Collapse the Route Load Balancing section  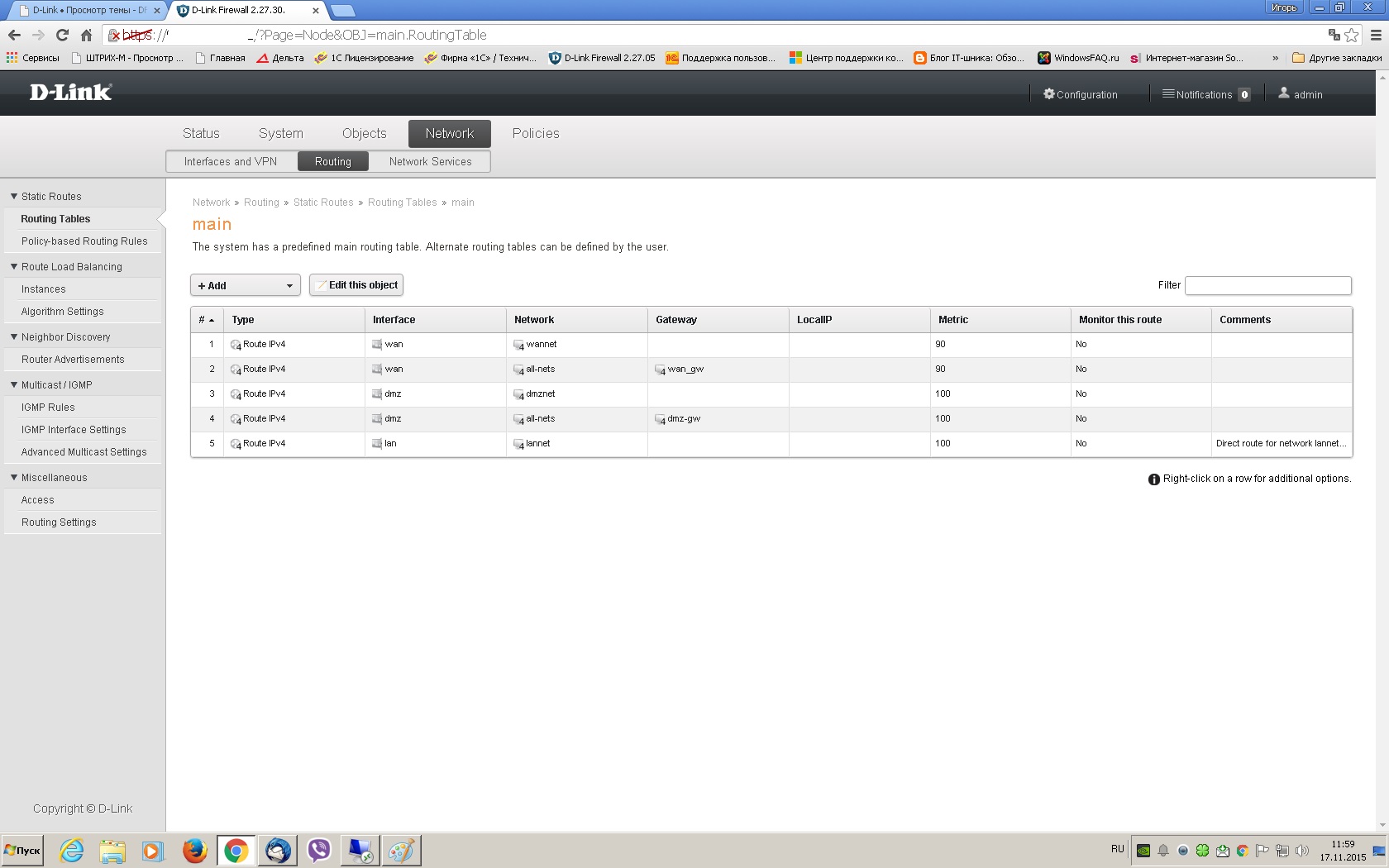tap(14, 267)
